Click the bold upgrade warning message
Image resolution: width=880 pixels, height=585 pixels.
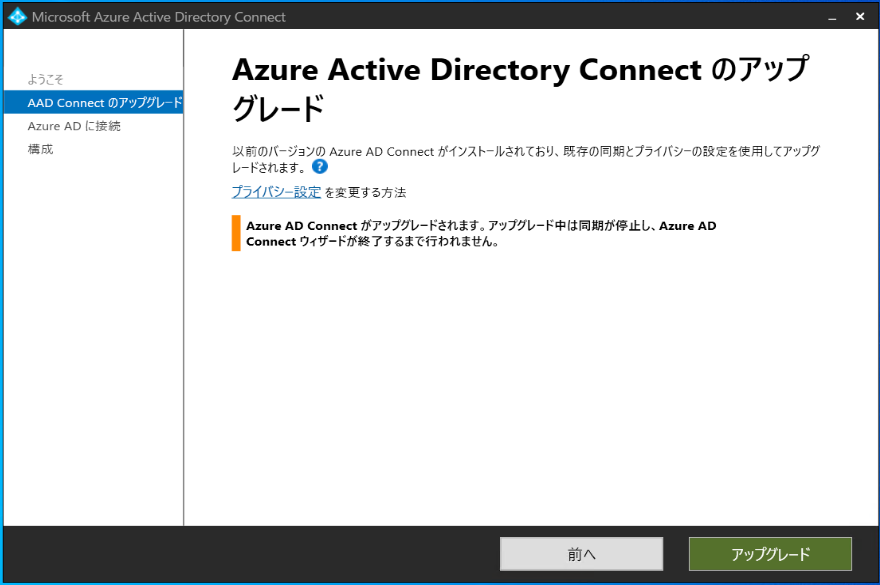(x=480, y=234)
